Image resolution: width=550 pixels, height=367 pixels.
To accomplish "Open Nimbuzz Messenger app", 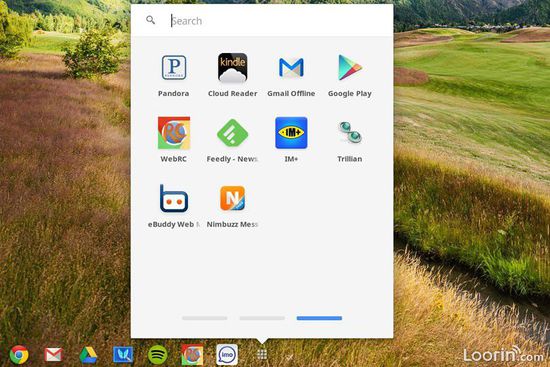I will point(232,198).
